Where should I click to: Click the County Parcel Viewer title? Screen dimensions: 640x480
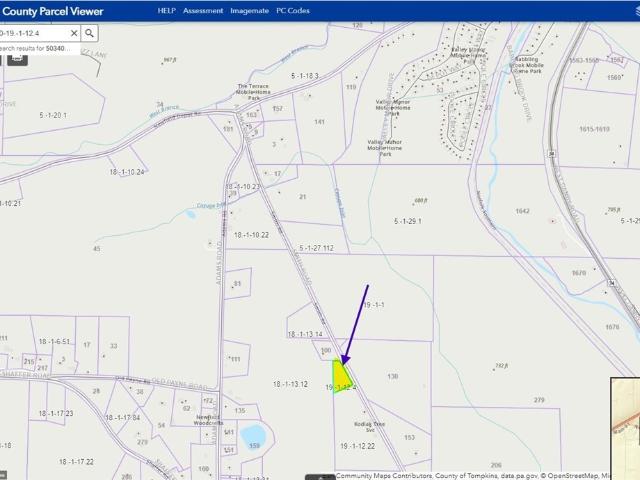point(52,11)
